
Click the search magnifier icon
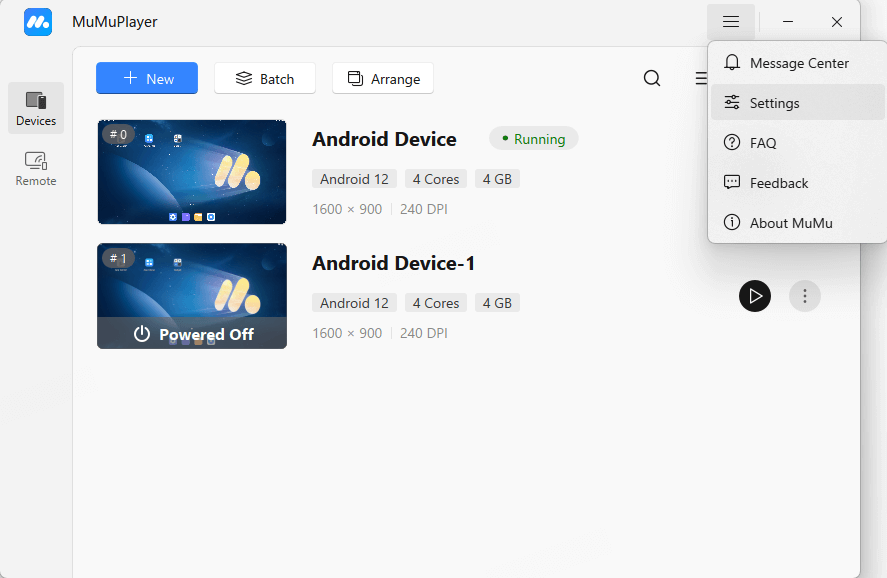652,78
